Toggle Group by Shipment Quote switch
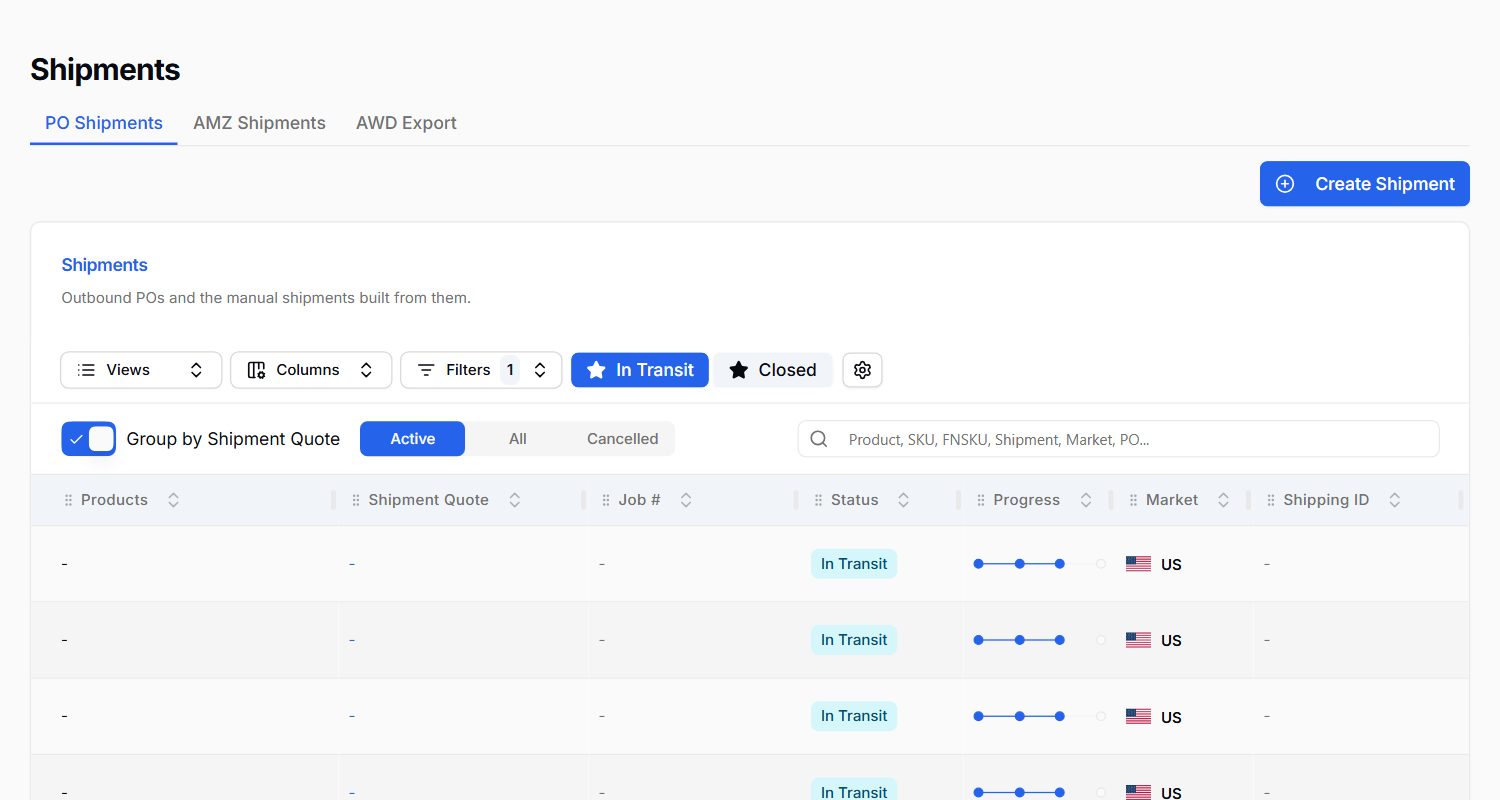This screenshot has height=800, width=1500. 89,439
